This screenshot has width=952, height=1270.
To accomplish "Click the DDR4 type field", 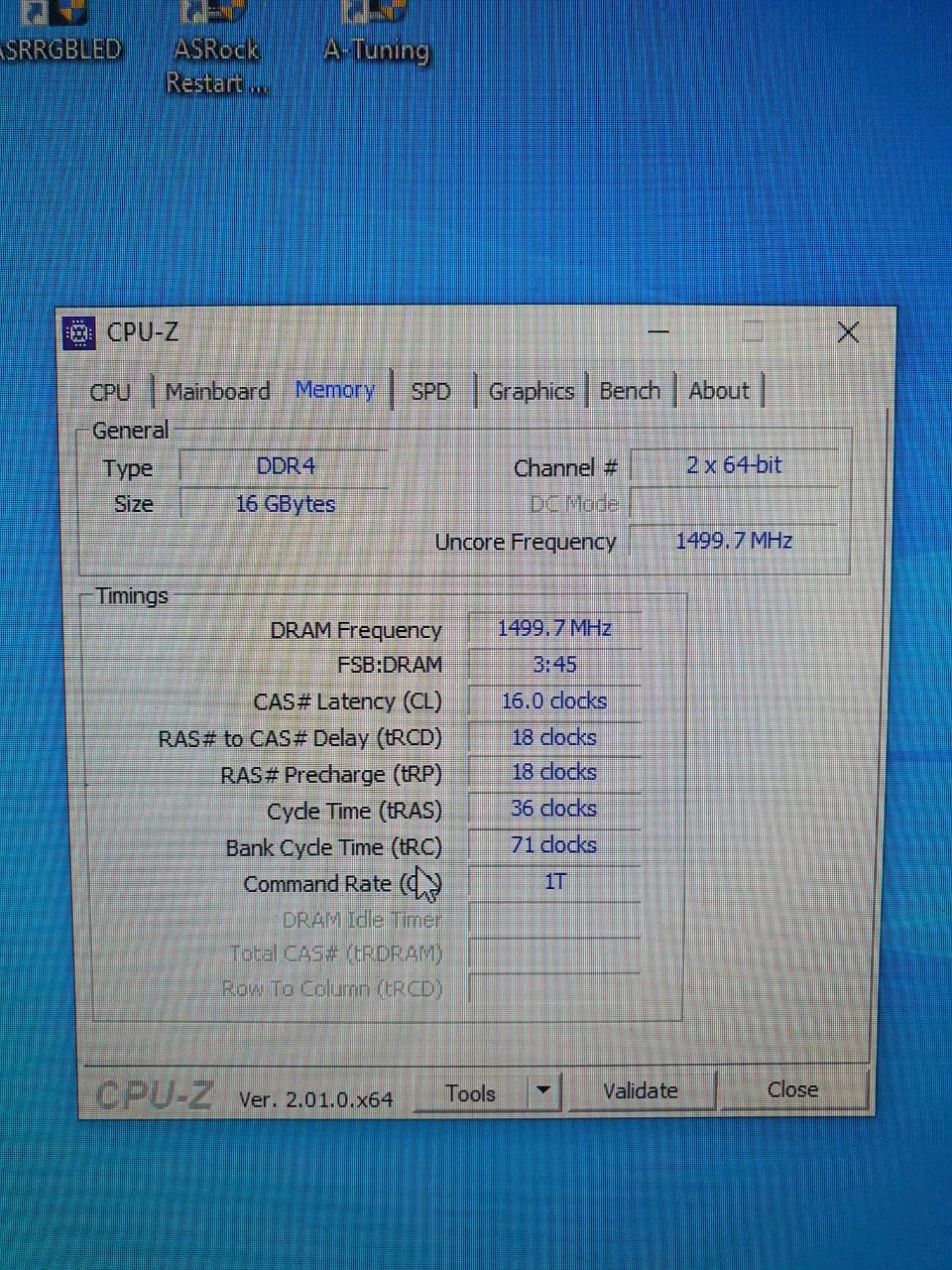I will (x=285, y=466).
